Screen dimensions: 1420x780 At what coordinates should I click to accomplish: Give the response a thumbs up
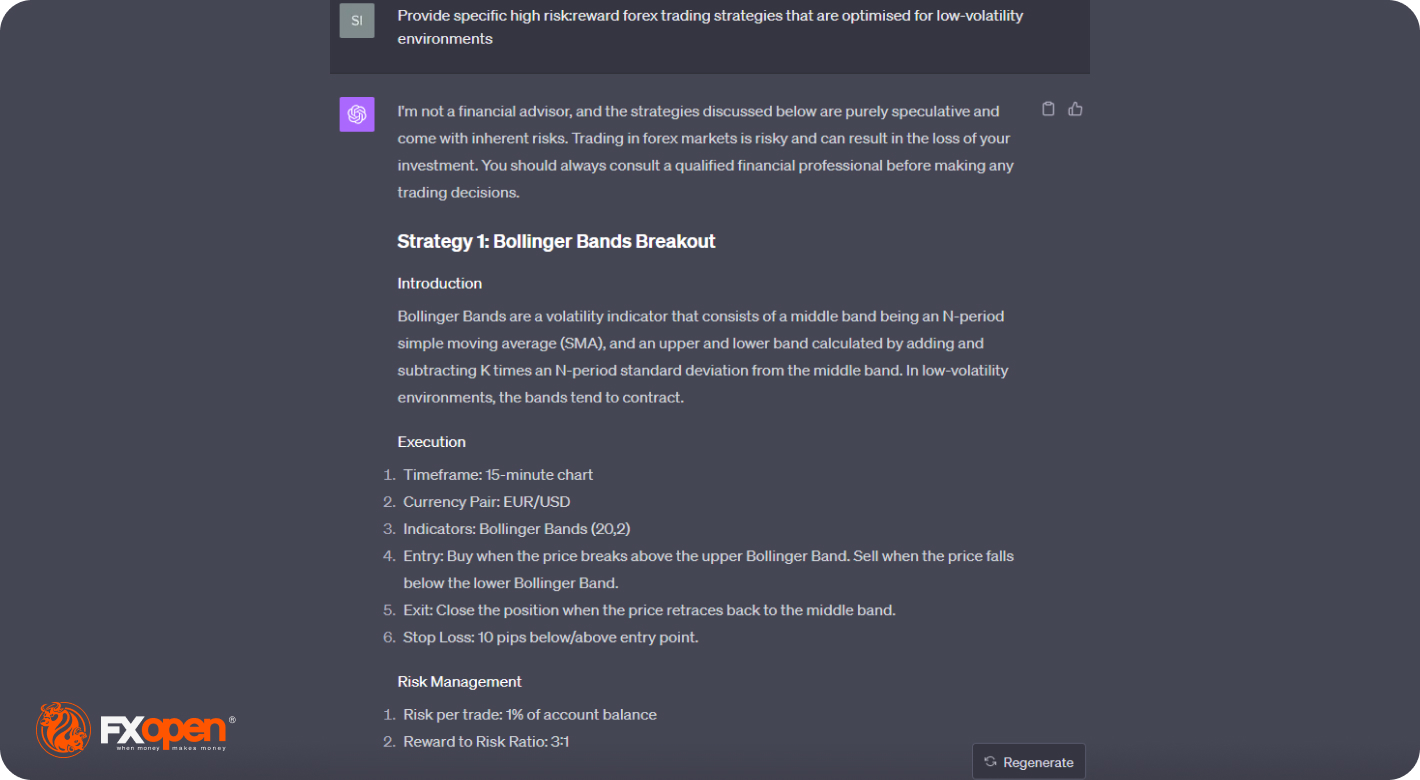click(1075, 109)
